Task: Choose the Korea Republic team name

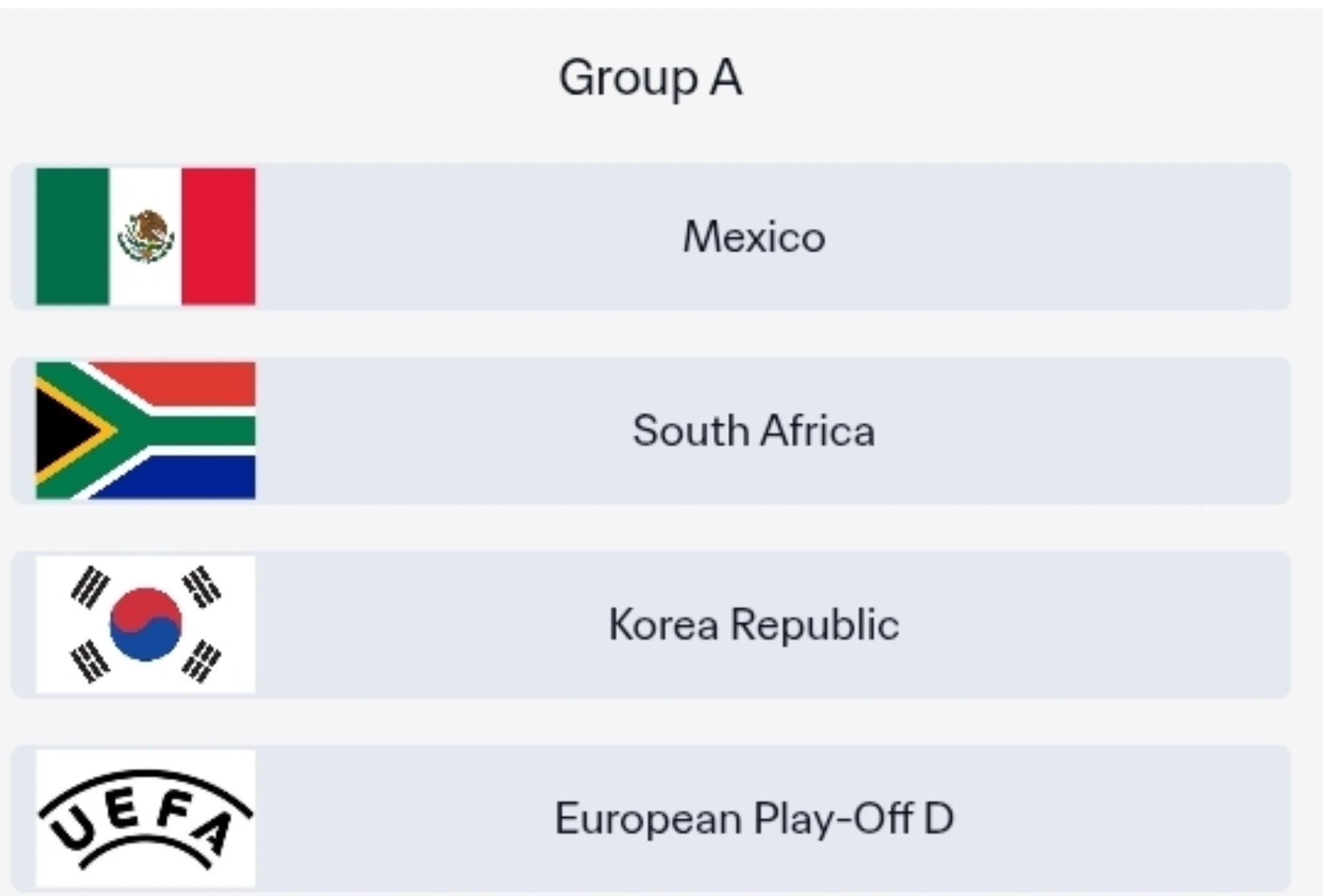Action: click(x=753, y=624)
